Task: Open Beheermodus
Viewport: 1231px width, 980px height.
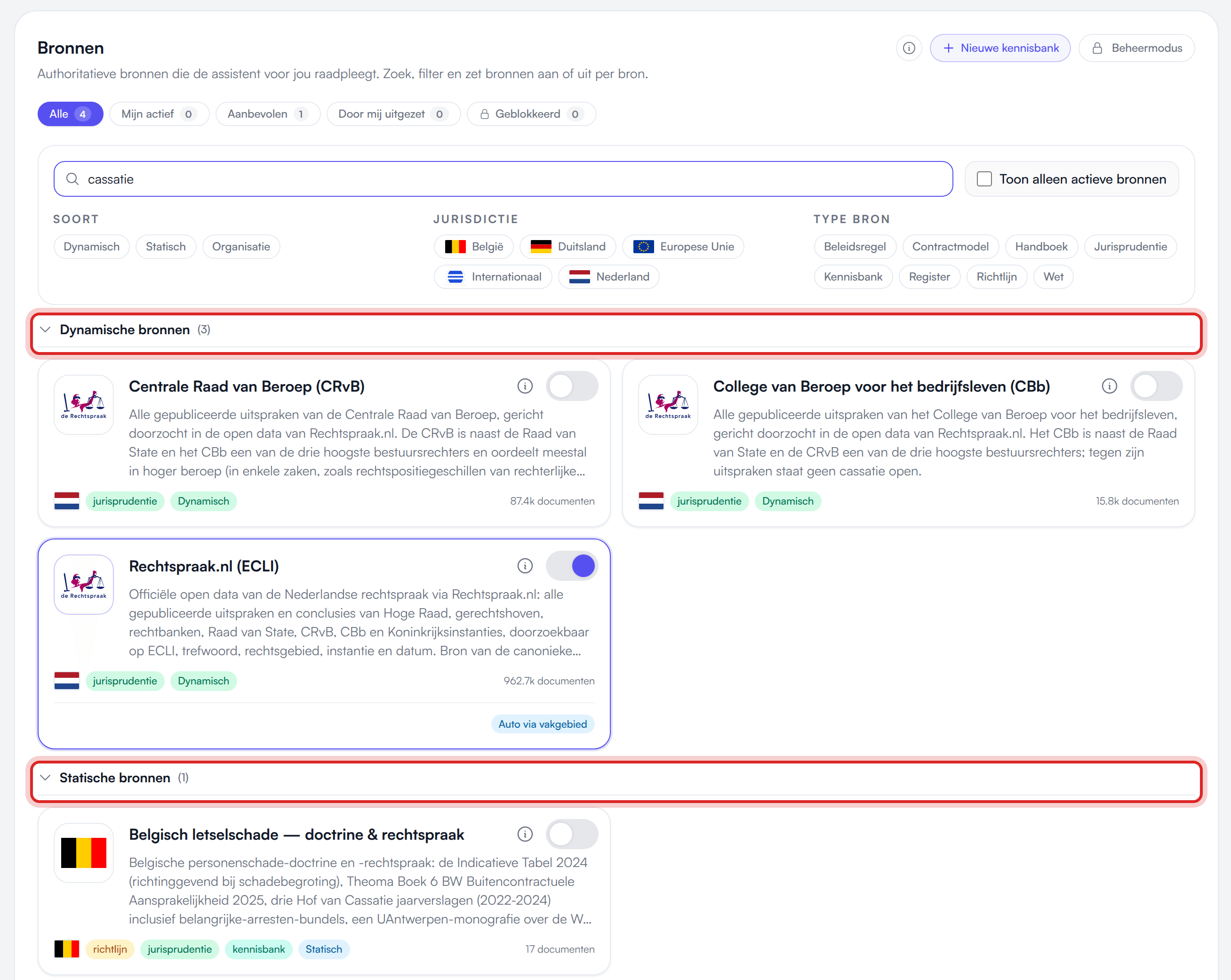Action: 1136,48
